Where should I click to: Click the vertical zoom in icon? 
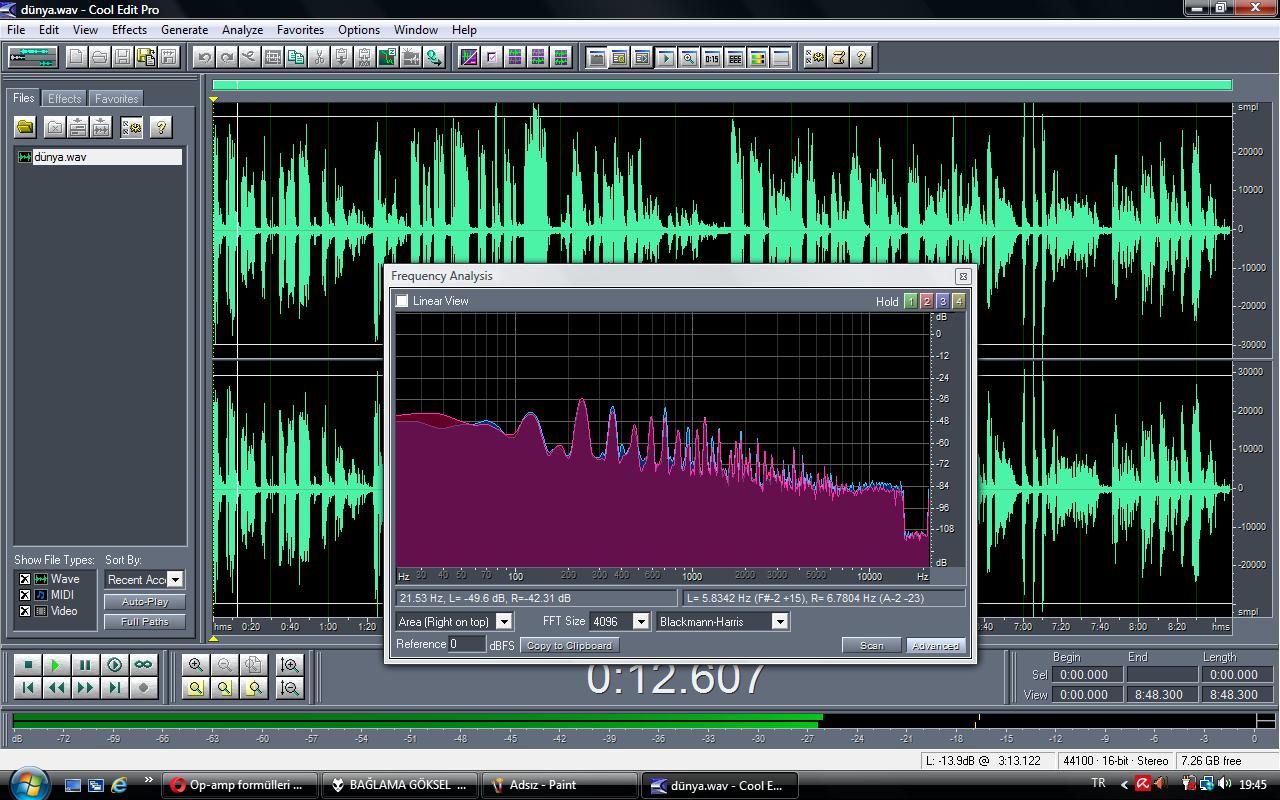click(289, 665)
